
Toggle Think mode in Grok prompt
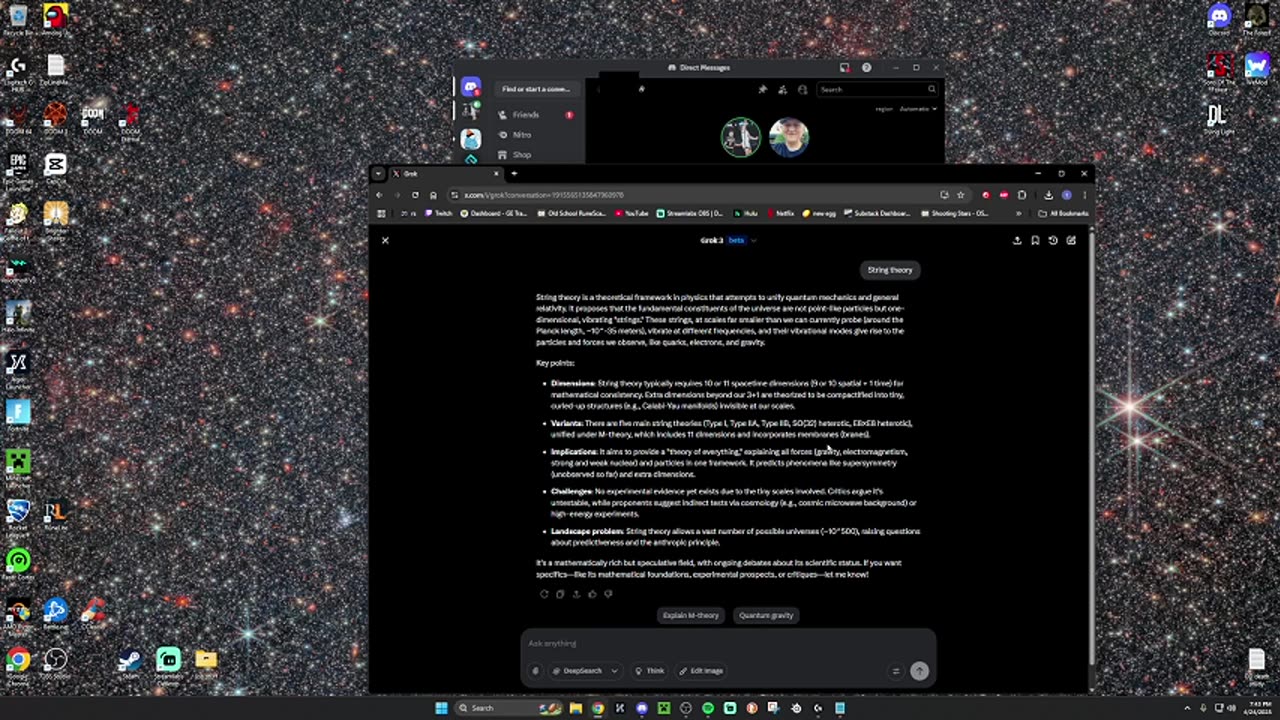point(650,671)
